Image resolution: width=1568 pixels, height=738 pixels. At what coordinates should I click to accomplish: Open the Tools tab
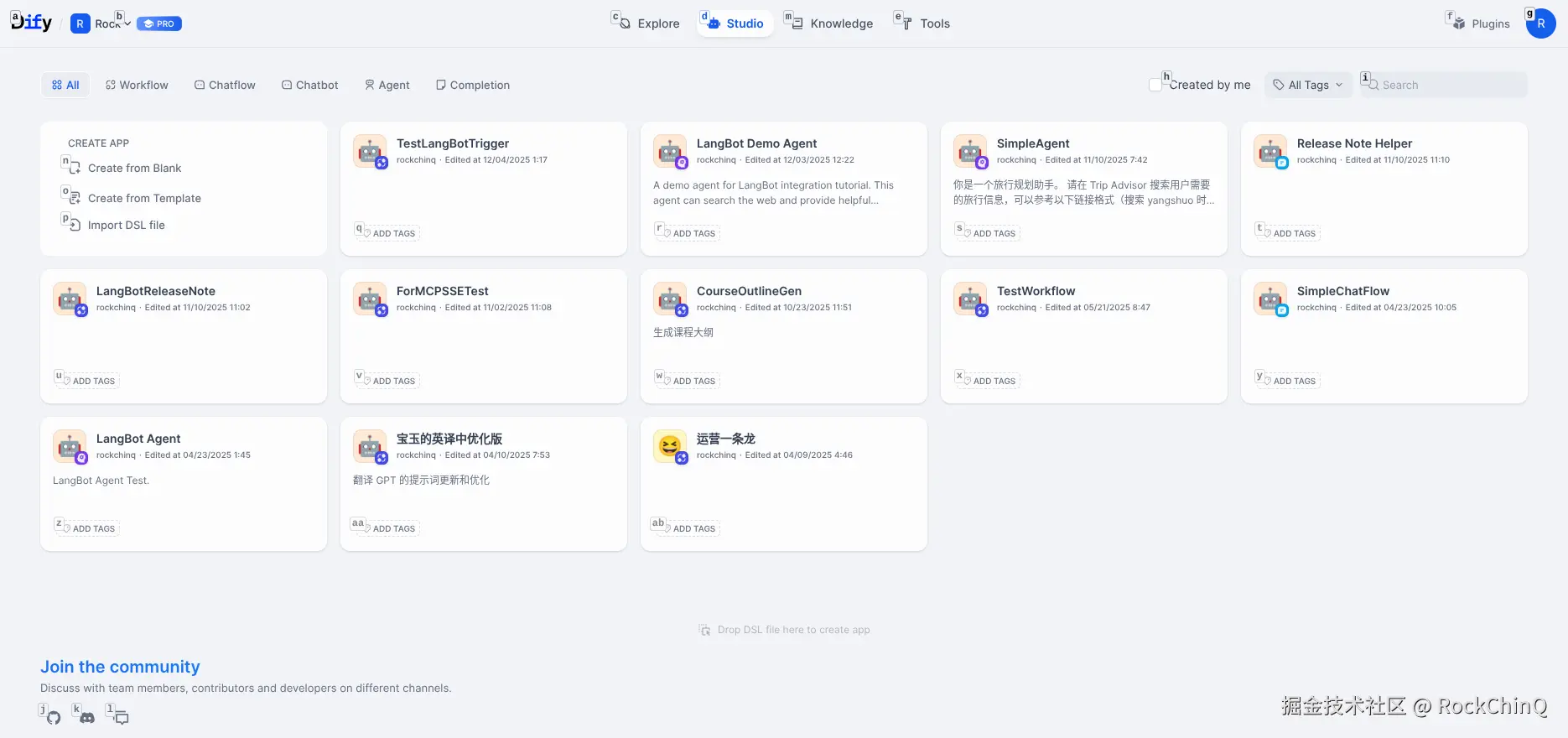coord(924,23)
